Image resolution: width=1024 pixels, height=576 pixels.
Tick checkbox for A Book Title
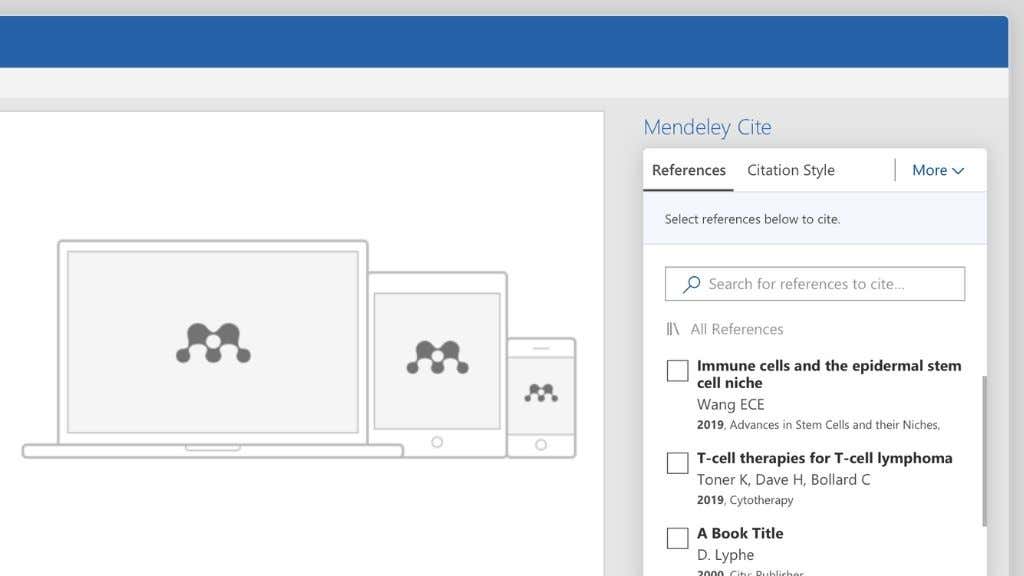tap(677, 538)
